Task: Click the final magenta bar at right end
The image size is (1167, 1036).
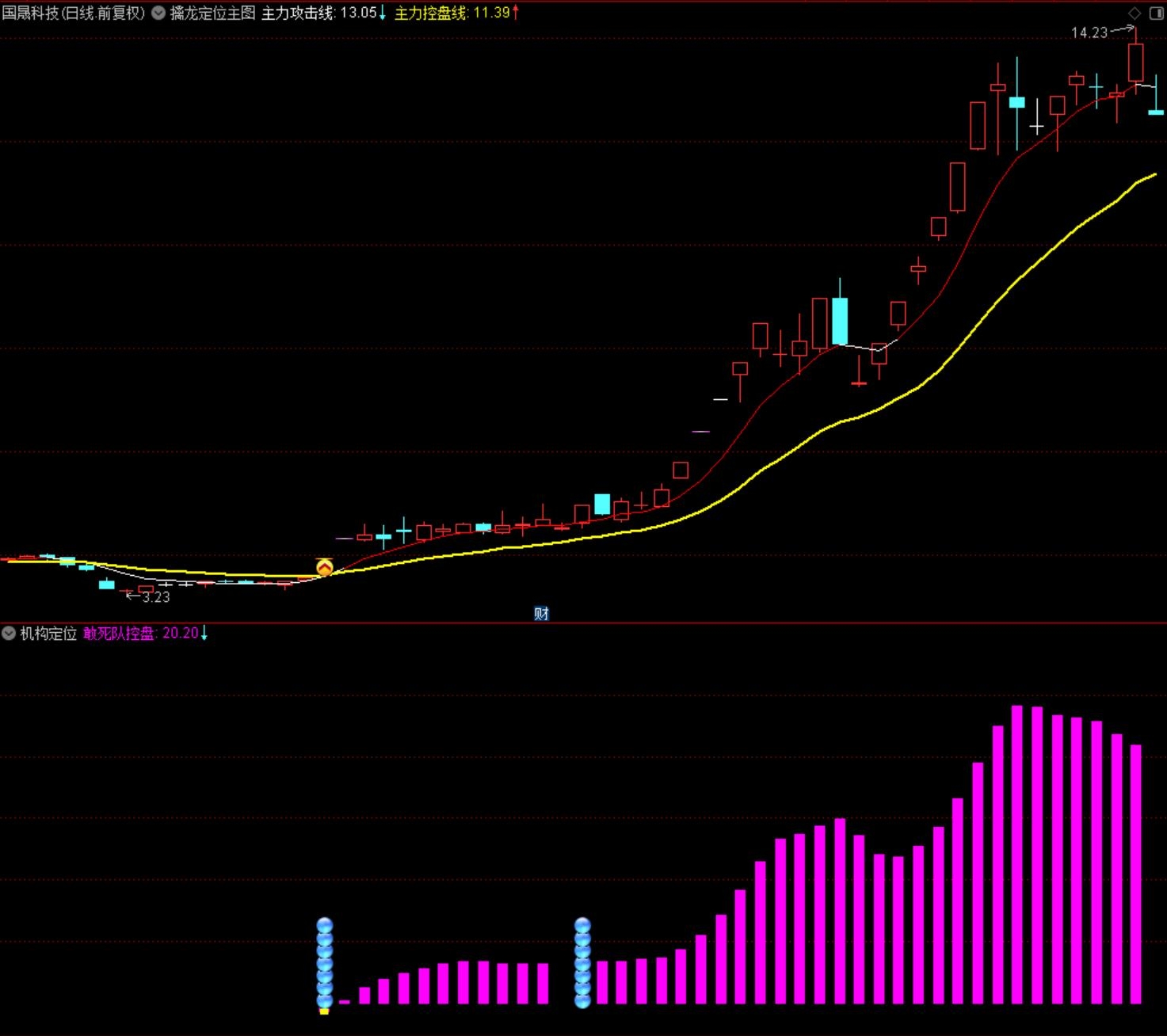Action: pyautogui.click(x=1136, y=874)
